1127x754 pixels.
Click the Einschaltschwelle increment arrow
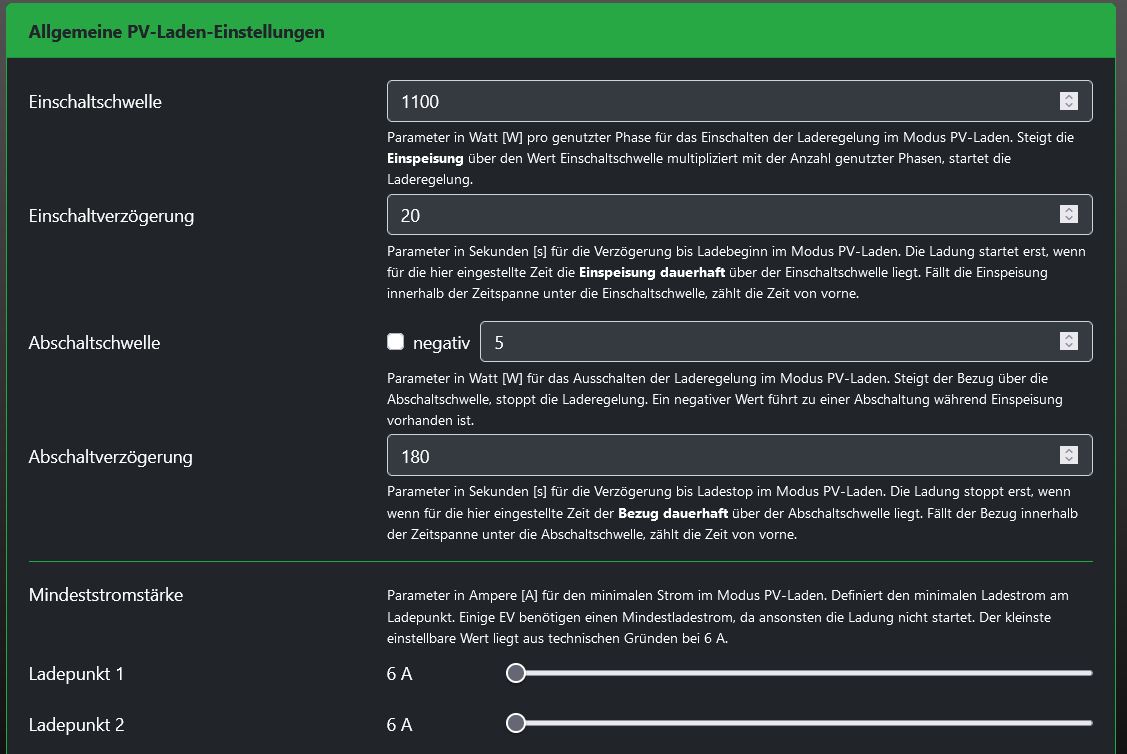click(1069, 97)
